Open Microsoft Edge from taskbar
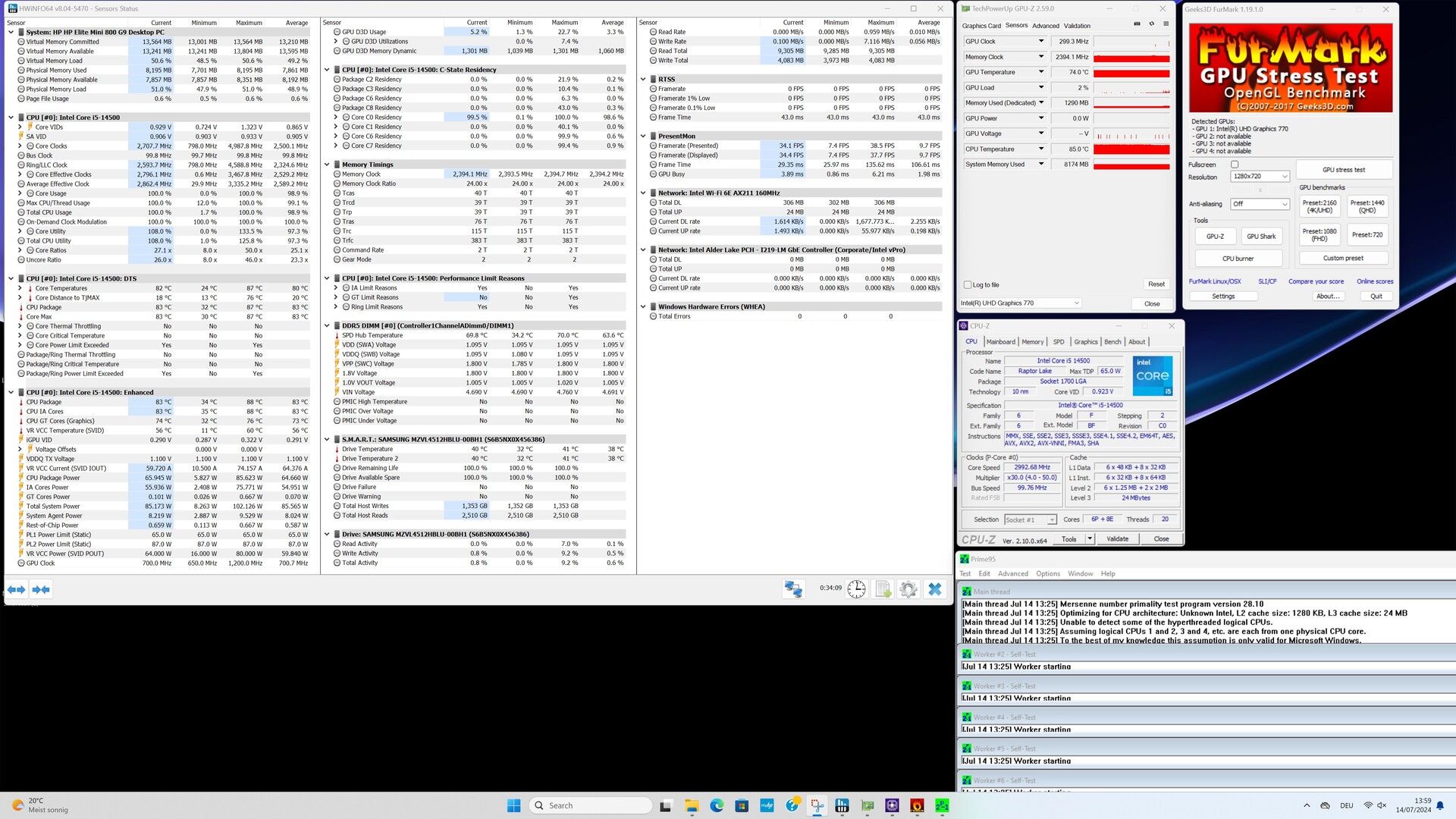The width and height of the screenshot is (1456, 819). pyautogui.click(x=717, y=805)
